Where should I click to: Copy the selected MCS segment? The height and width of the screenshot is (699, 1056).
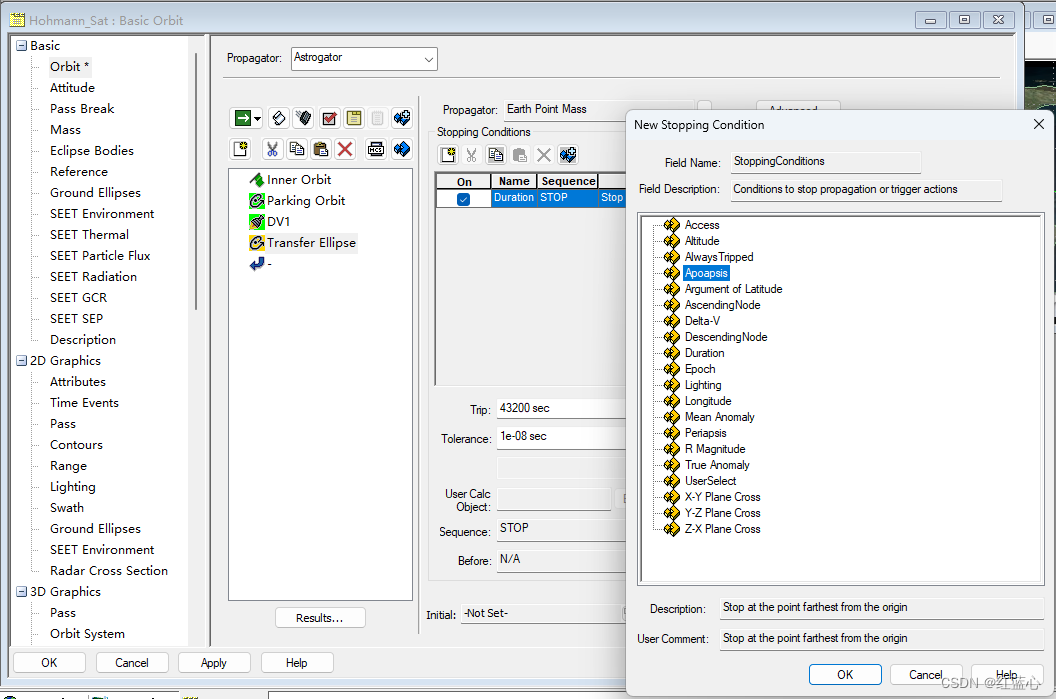[296, 149]
